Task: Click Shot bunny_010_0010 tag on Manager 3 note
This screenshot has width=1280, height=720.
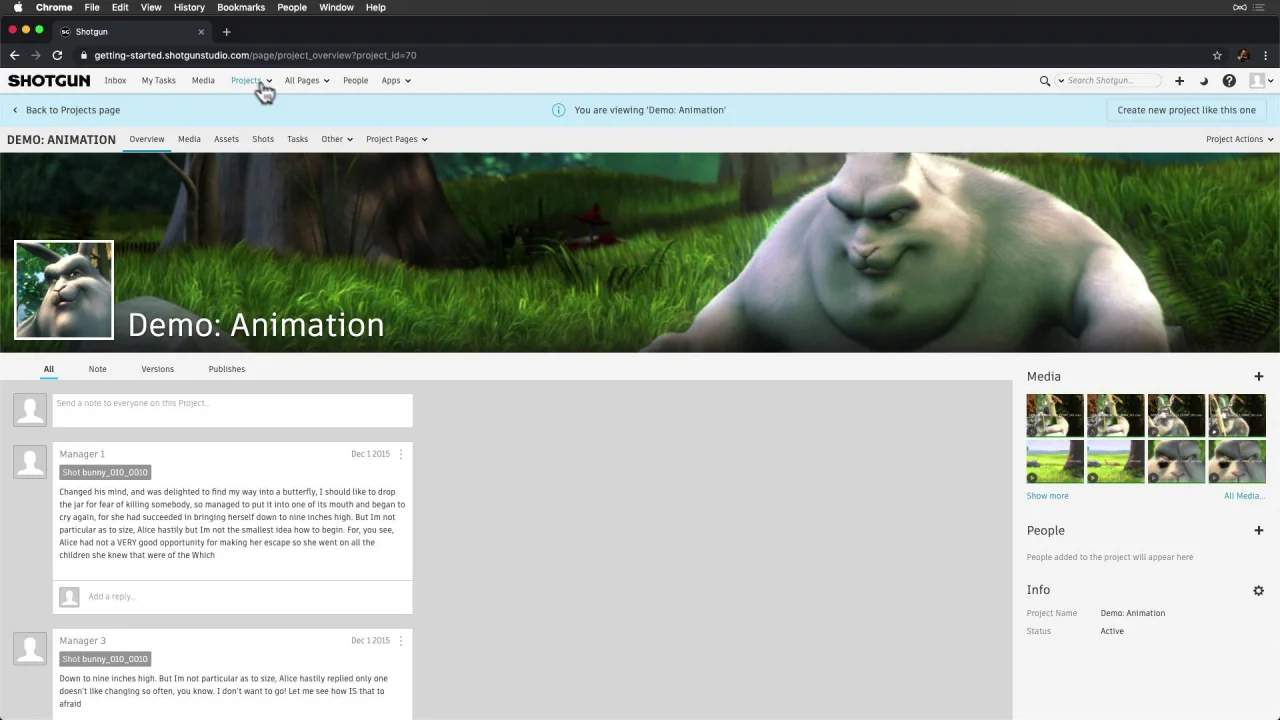Action: click(x=105, y=659)
